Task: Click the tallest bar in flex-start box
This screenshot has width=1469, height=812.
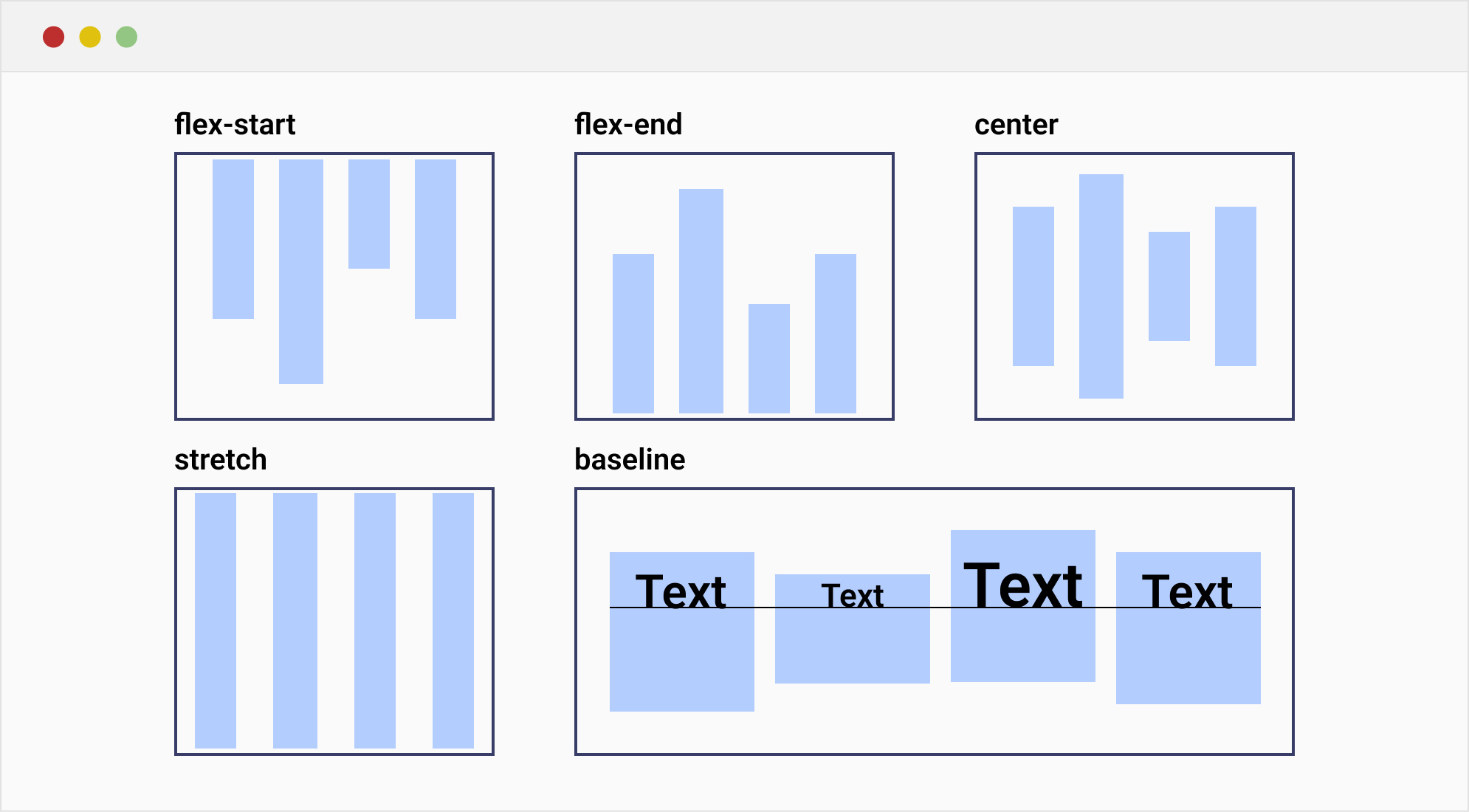Action: pos(301,271)
